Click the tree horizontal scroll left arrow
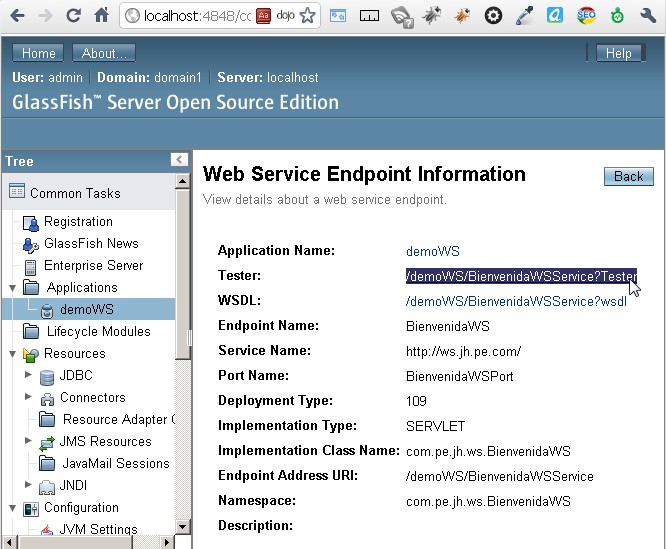 9,542
